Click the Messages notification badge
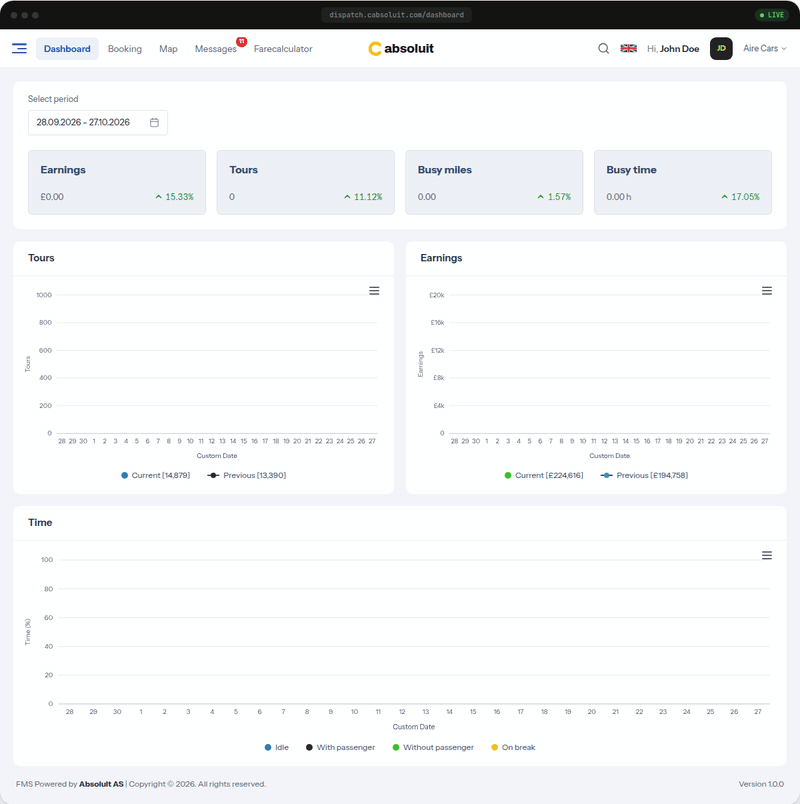The height and width of the screenshot is (804, 800). pyautogui.click(x=241, y=41)
